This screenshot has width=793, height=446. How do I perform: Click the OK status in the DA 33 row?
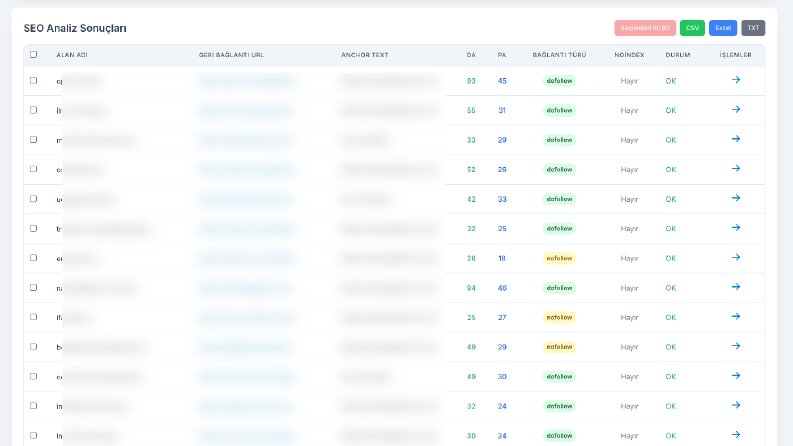[671, 140]
